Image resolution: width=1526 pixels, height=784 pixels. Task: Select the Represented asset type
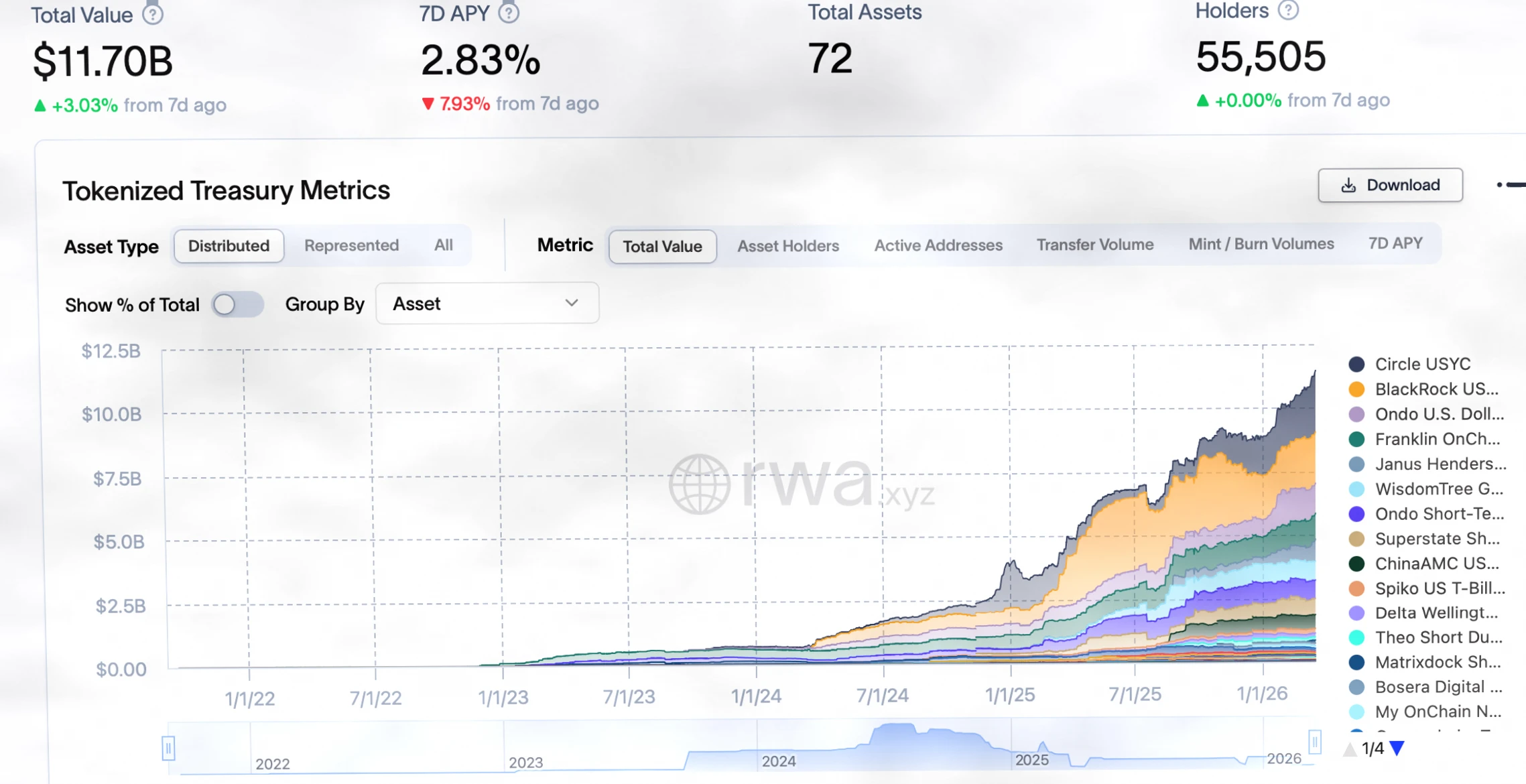click(351, 245)
